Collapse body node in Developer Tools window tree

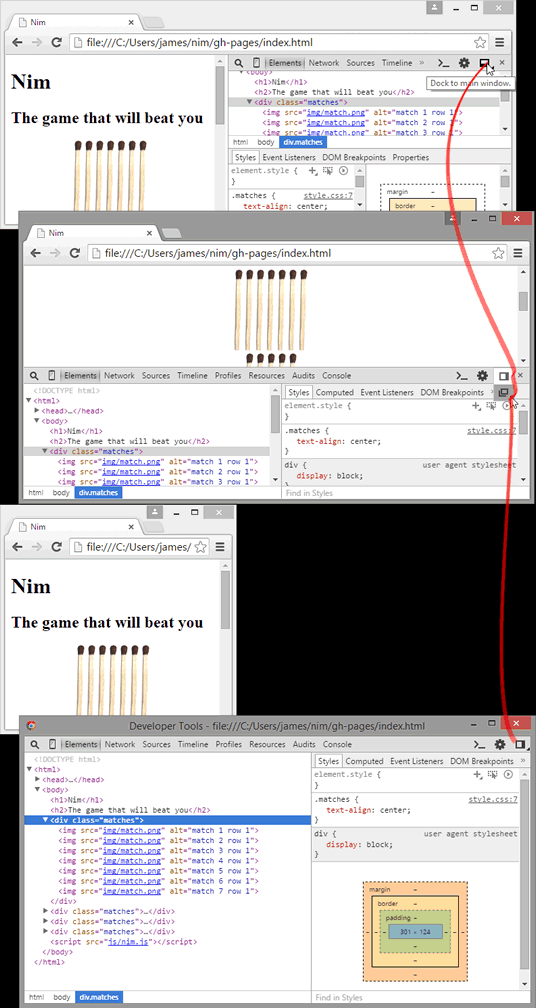click(x=37, y=789)
